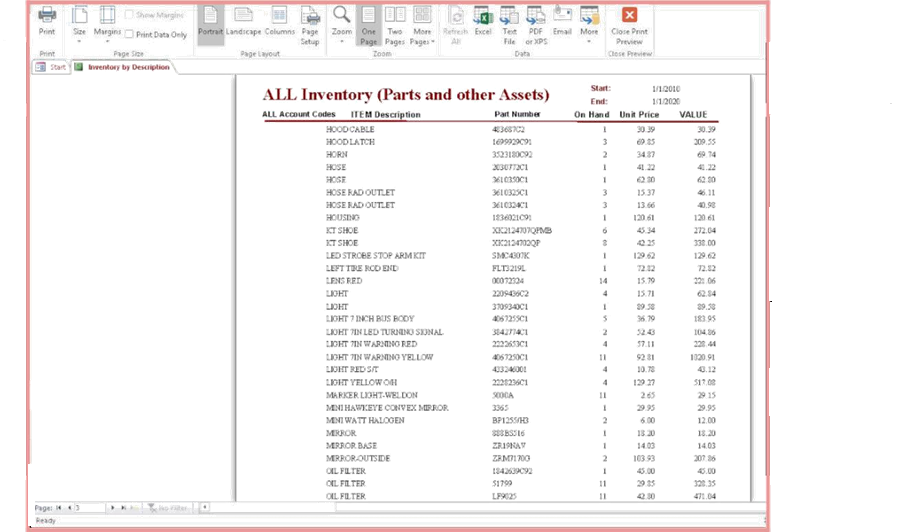Image resolution: width=897 pixels, height=532 pixels.
Task: Click the report title ALL Inventory heading
Action: pyautogui.click(x=406, y=94)
